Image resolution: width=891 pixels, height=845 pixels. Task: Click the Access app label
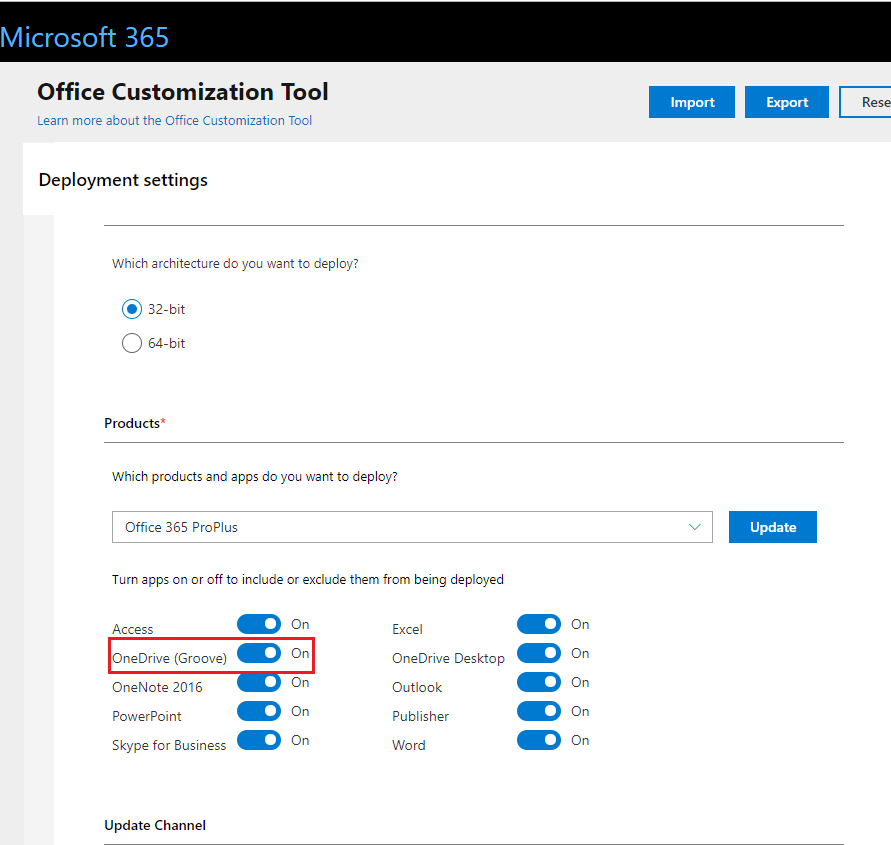pyautogui.click(x=132, y=629)
